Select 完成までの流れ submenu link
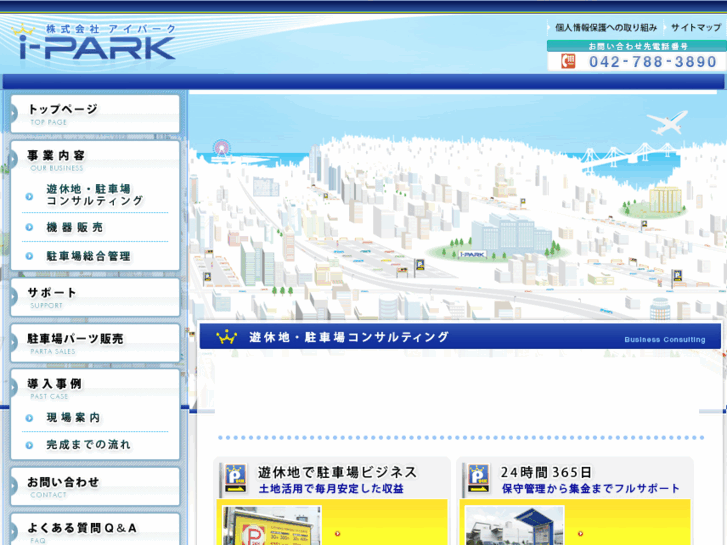Image resolution: width=727 pixels, height=545 pixels. 88,445
